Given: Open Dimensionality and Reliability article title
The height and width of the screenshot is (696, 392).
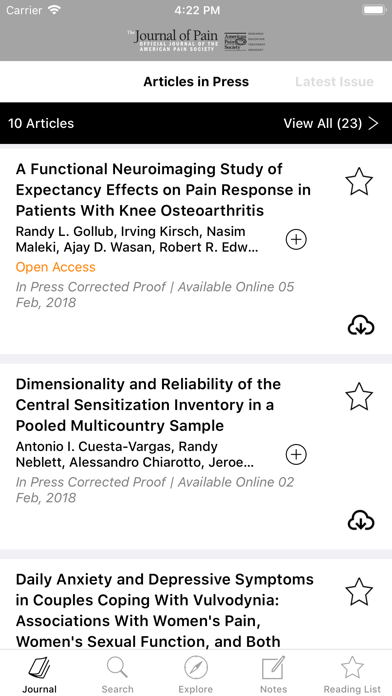Looking at the screenshot, I should point(148,405).
